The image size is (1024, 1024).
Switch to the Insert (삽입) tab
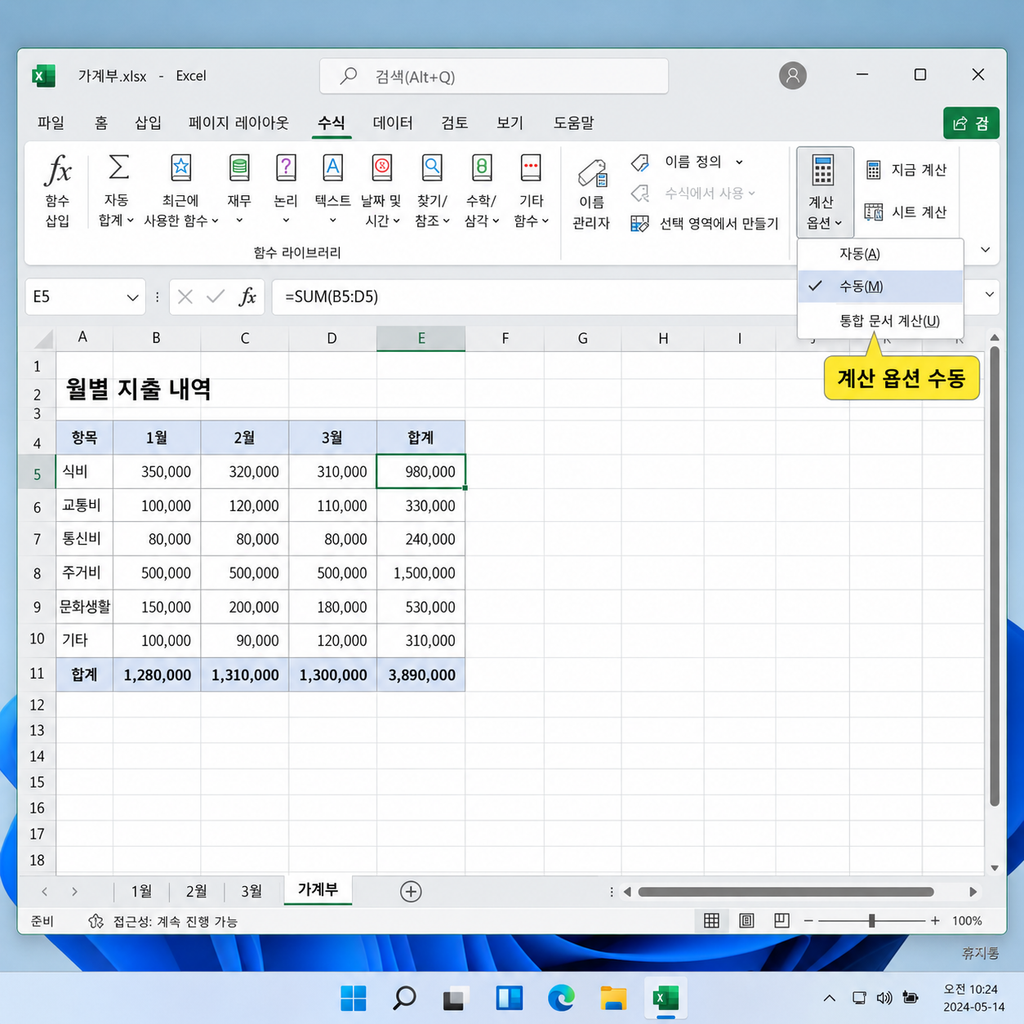[x=148, y=123]
